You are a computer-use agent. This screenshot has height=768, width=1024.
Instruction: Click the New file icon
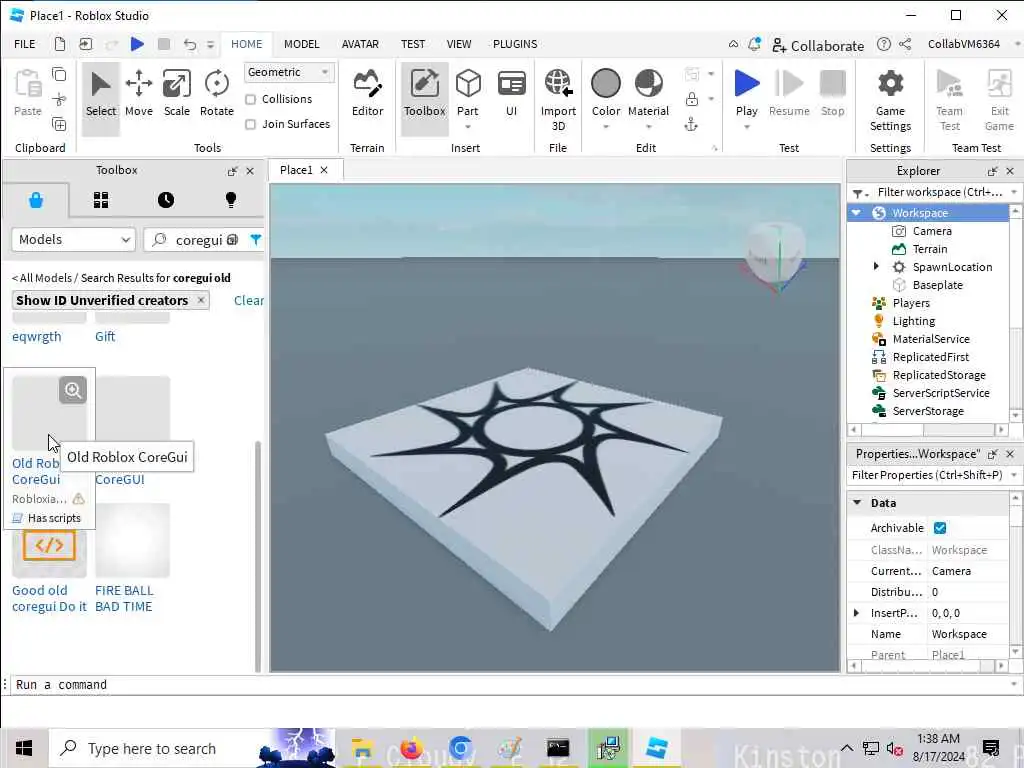coord(59,44)
